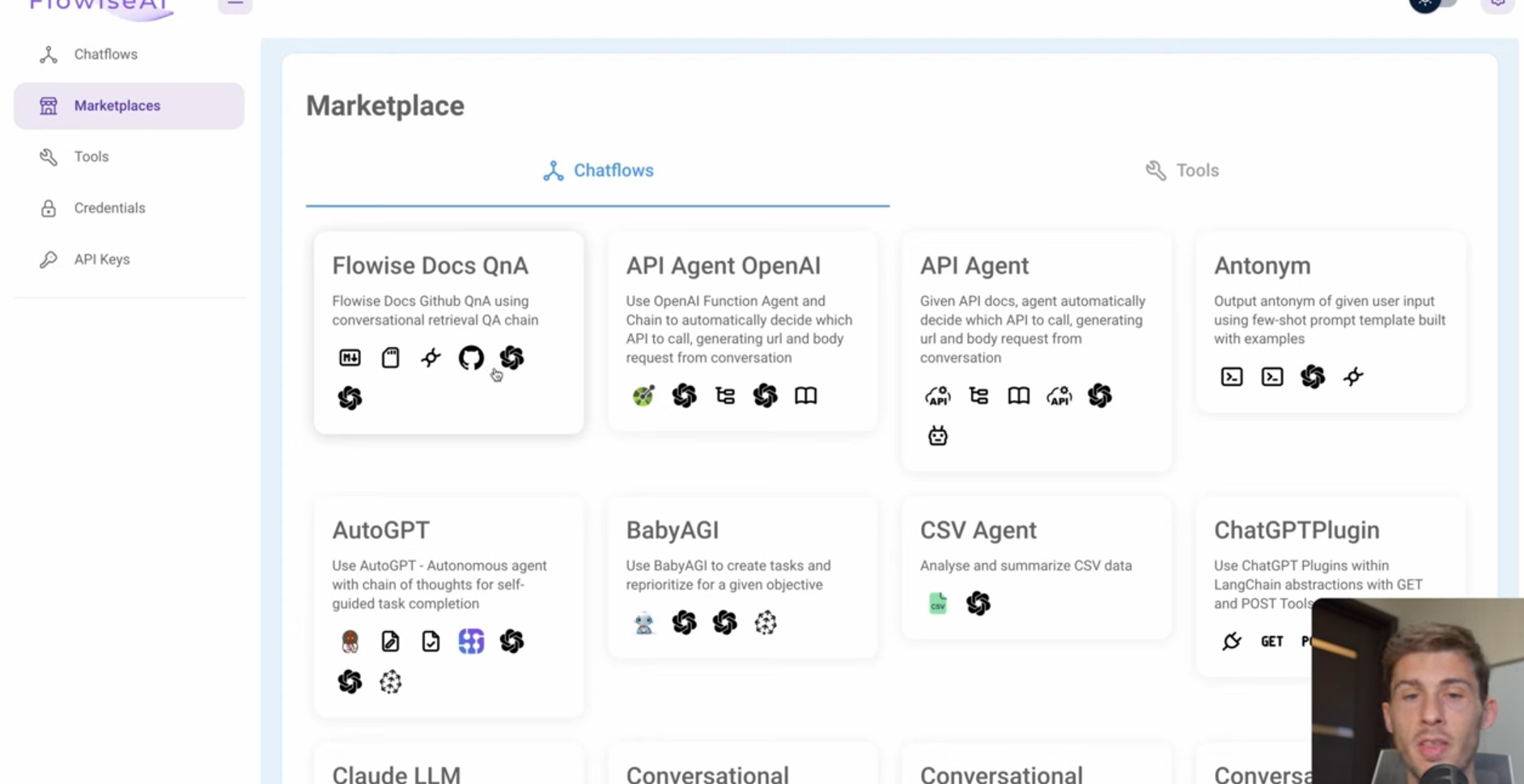Click the GitHub icon in Flowise Docs QnA
This screenshot has height=784, width=1524.
click(x=471, y=358)
